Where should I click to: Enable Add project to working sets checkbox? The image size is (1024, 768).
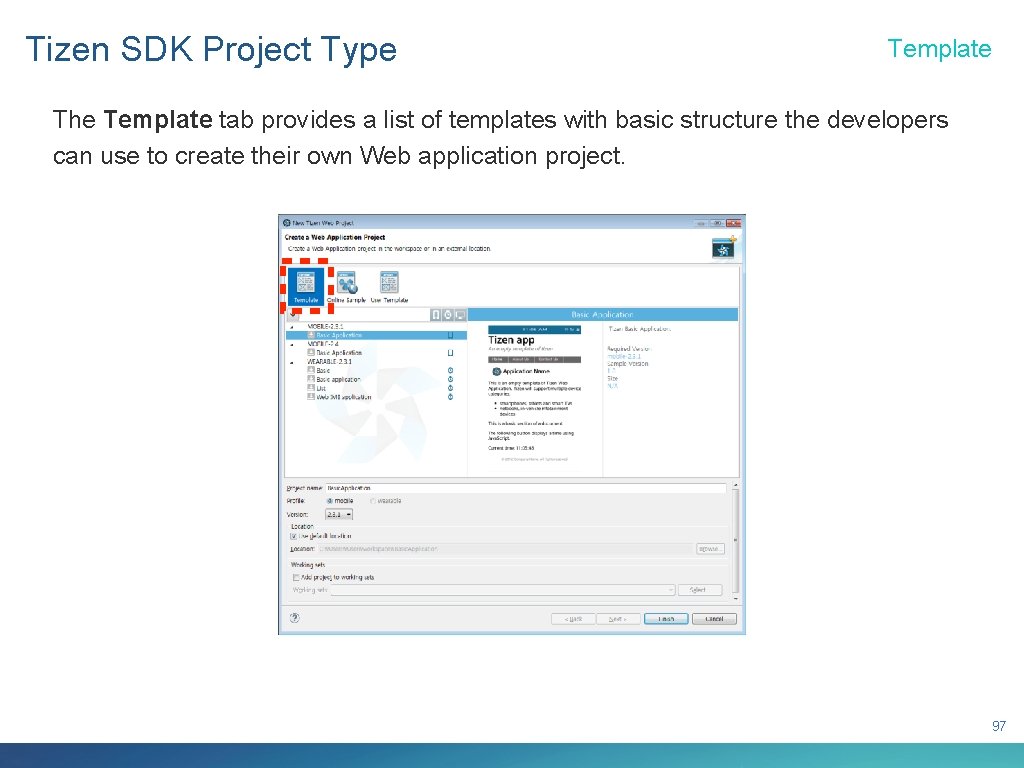click(296, 577)
